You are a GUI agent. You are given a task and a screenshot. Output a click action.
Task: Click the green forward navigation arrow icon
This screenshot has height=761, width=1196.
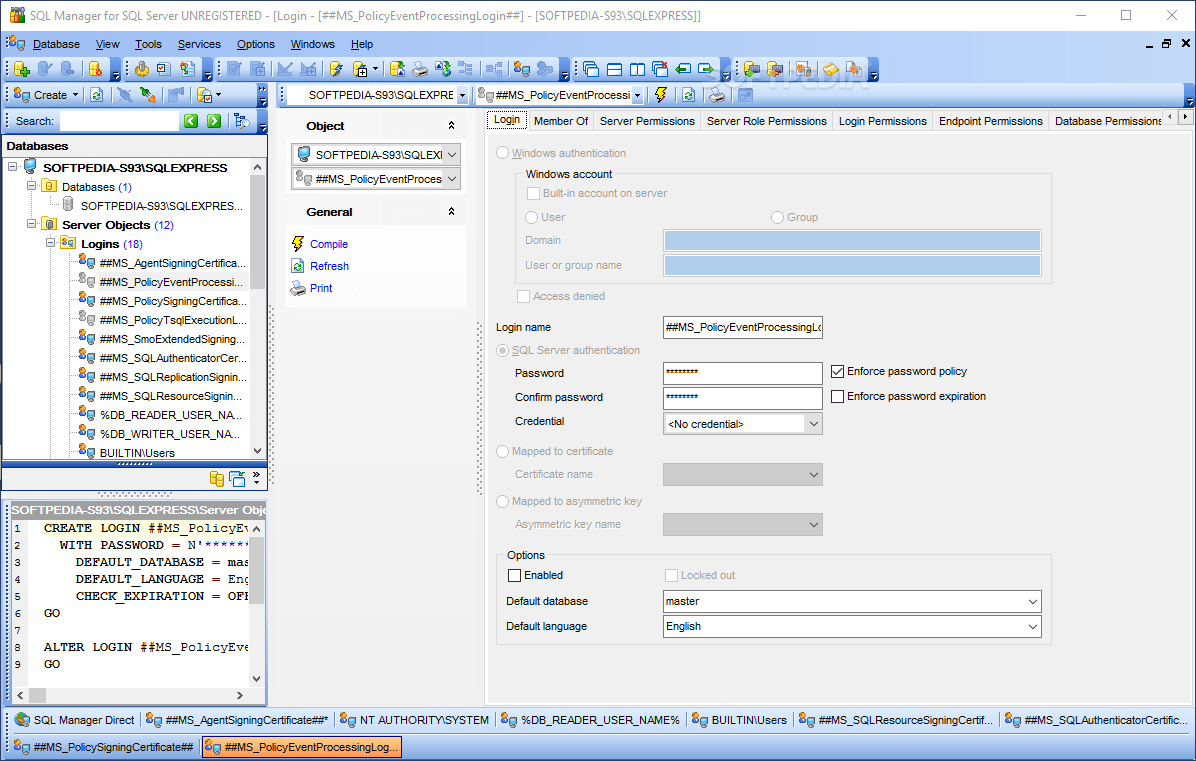pos(705,68)
